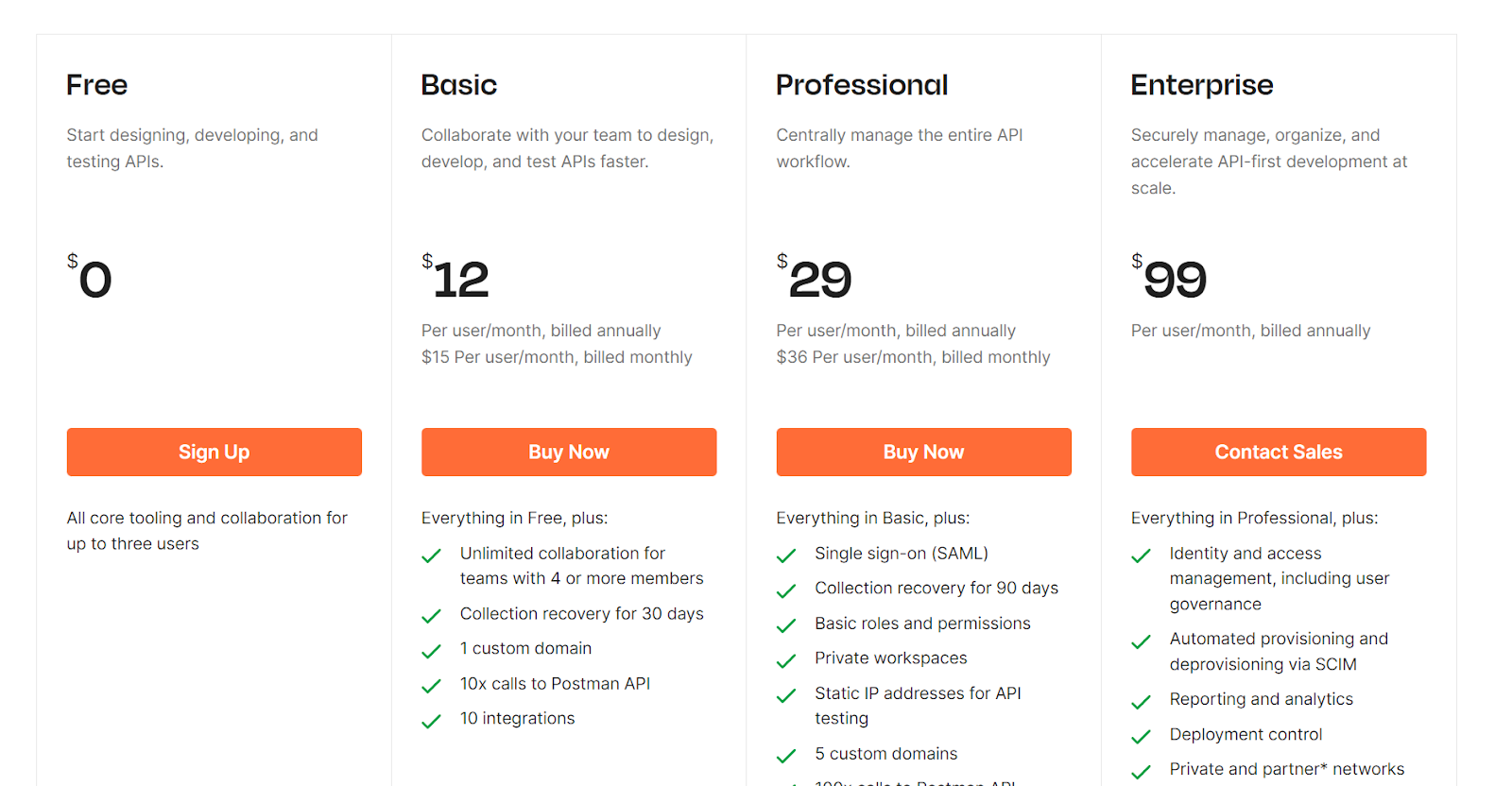Click the checkmark beside Private workspaces
The image size is (1512, 786).
pos(786,659)
